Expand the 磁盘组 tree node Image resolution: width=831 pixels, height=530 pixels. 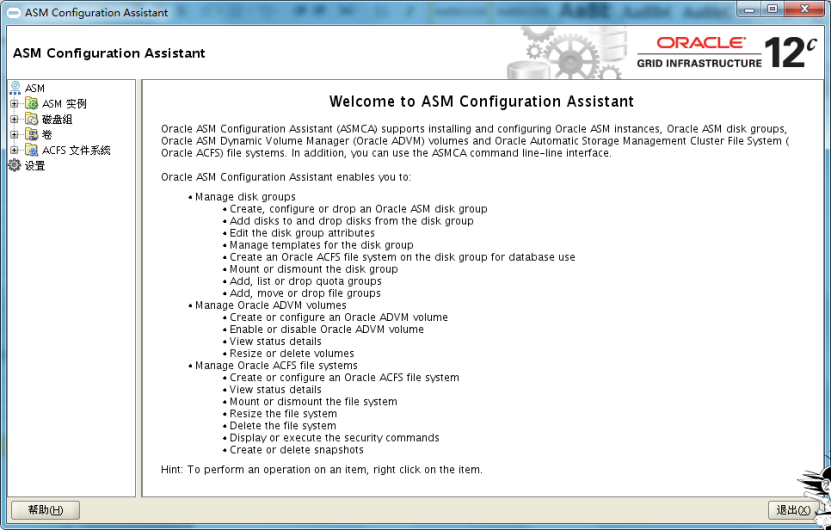14,119
